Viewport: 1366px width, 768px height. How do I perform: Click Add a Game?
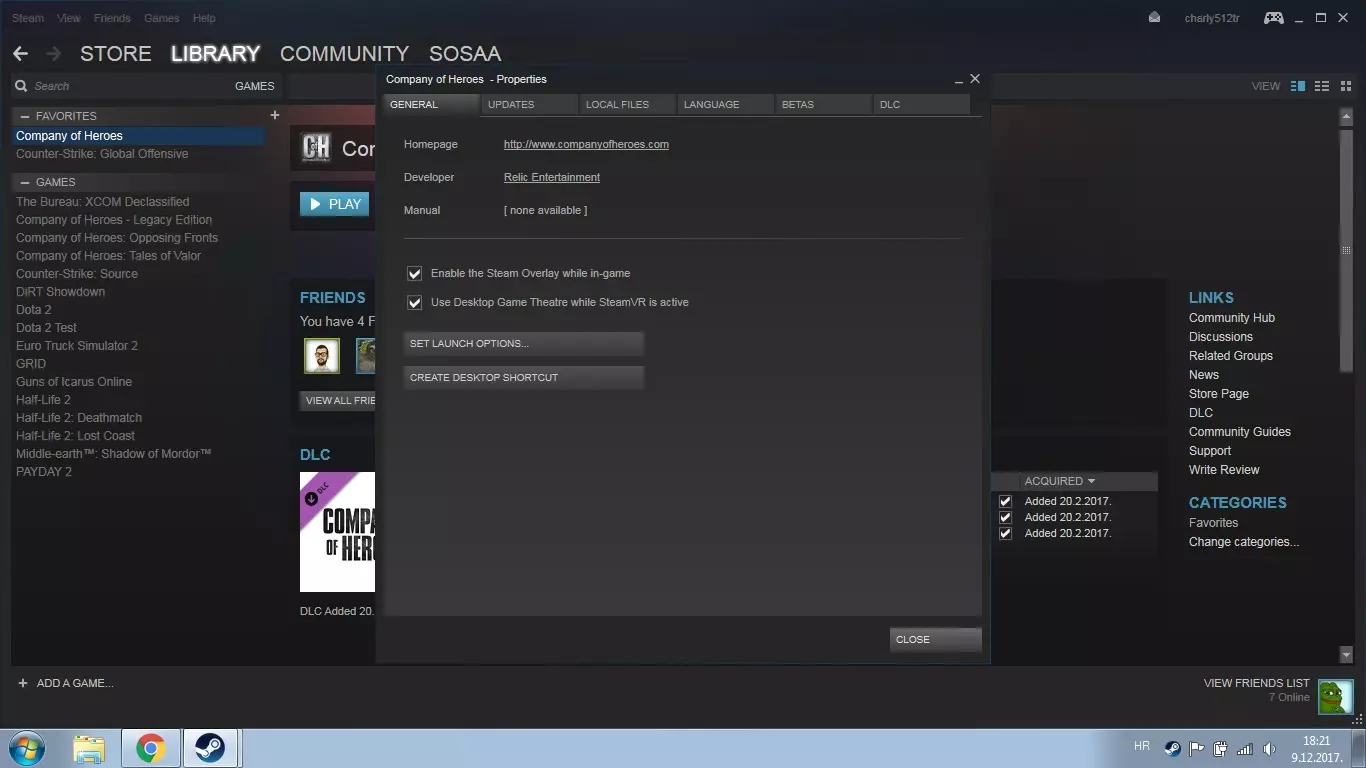click(75, 683)
